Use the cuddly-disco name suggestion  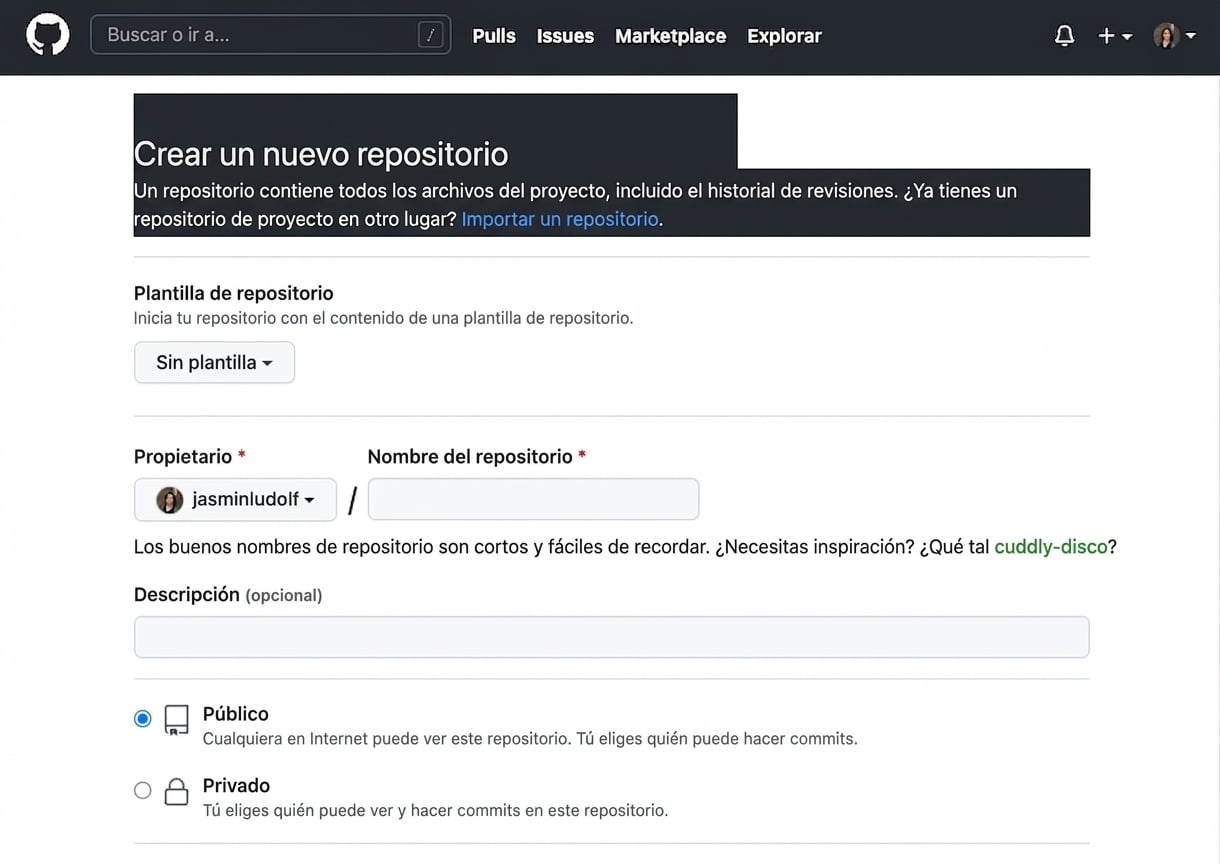1051,547
